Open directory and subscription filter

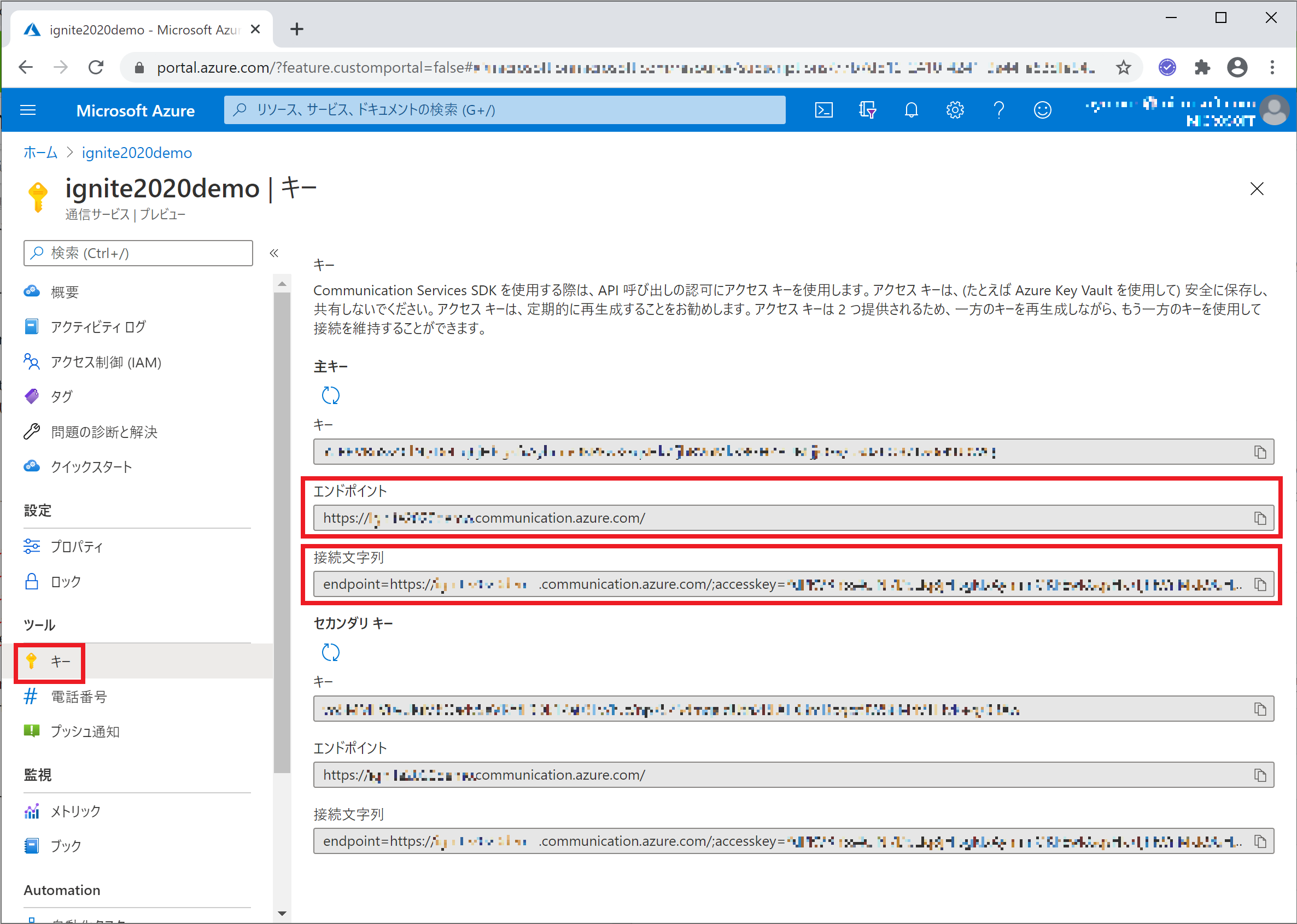coord(868,110)
